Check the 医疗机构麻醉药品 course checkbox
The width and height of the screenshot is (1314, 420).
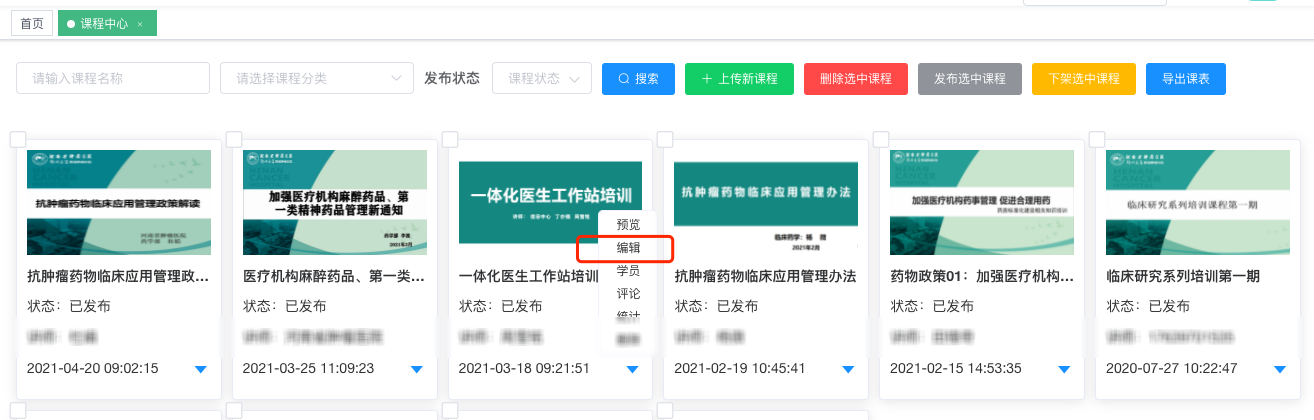(x=234, y=139)
